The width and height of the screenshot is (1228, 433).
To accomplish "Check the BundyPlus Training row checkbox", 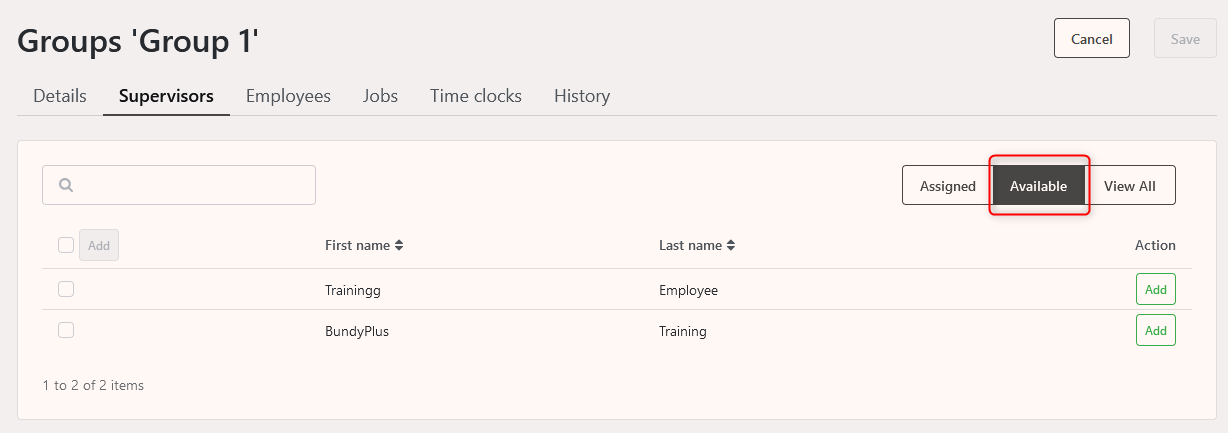I will 66,330.
